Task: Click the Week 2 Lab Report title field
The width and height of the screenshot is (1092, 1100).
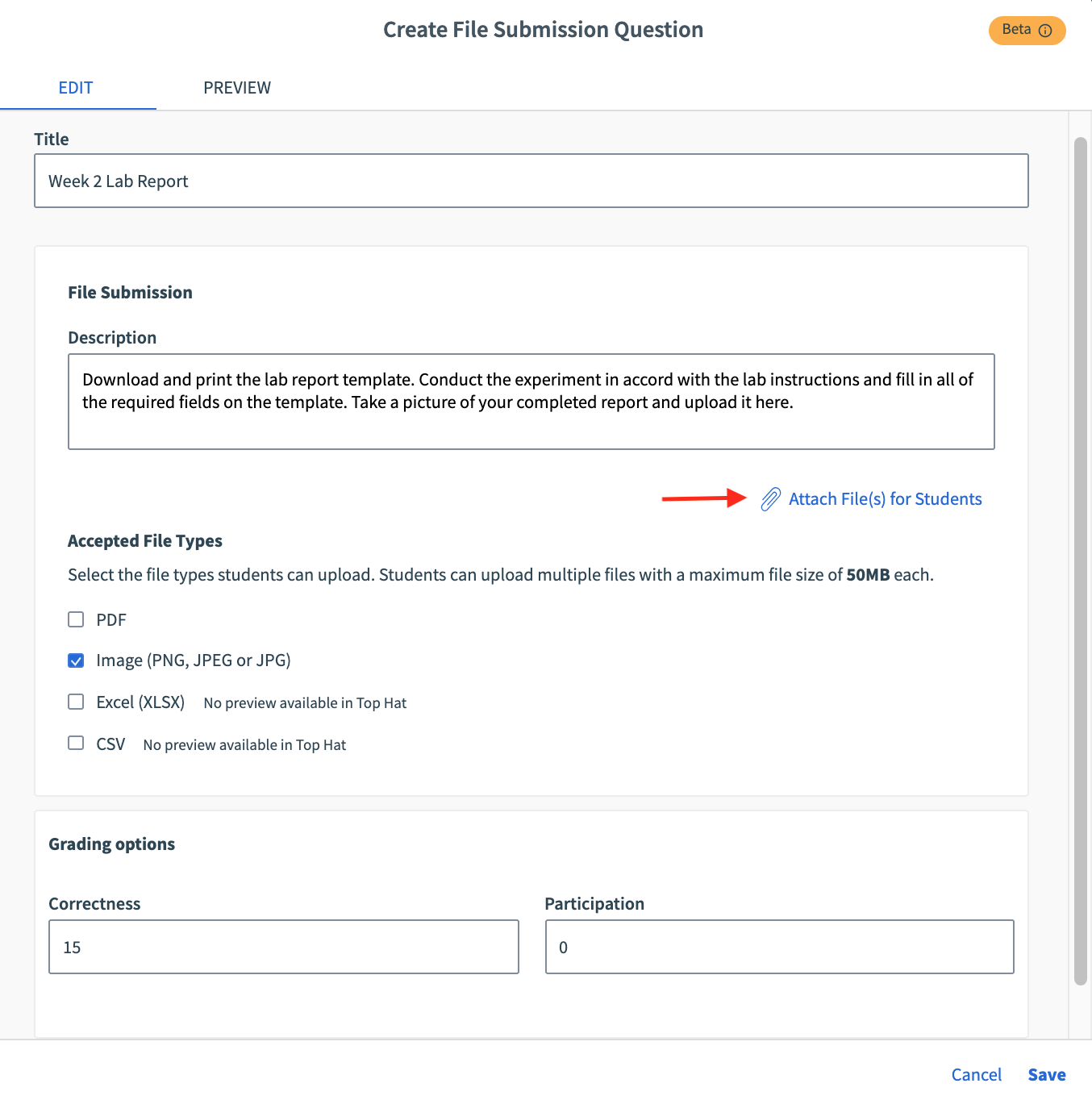Action: pos(531,181)
